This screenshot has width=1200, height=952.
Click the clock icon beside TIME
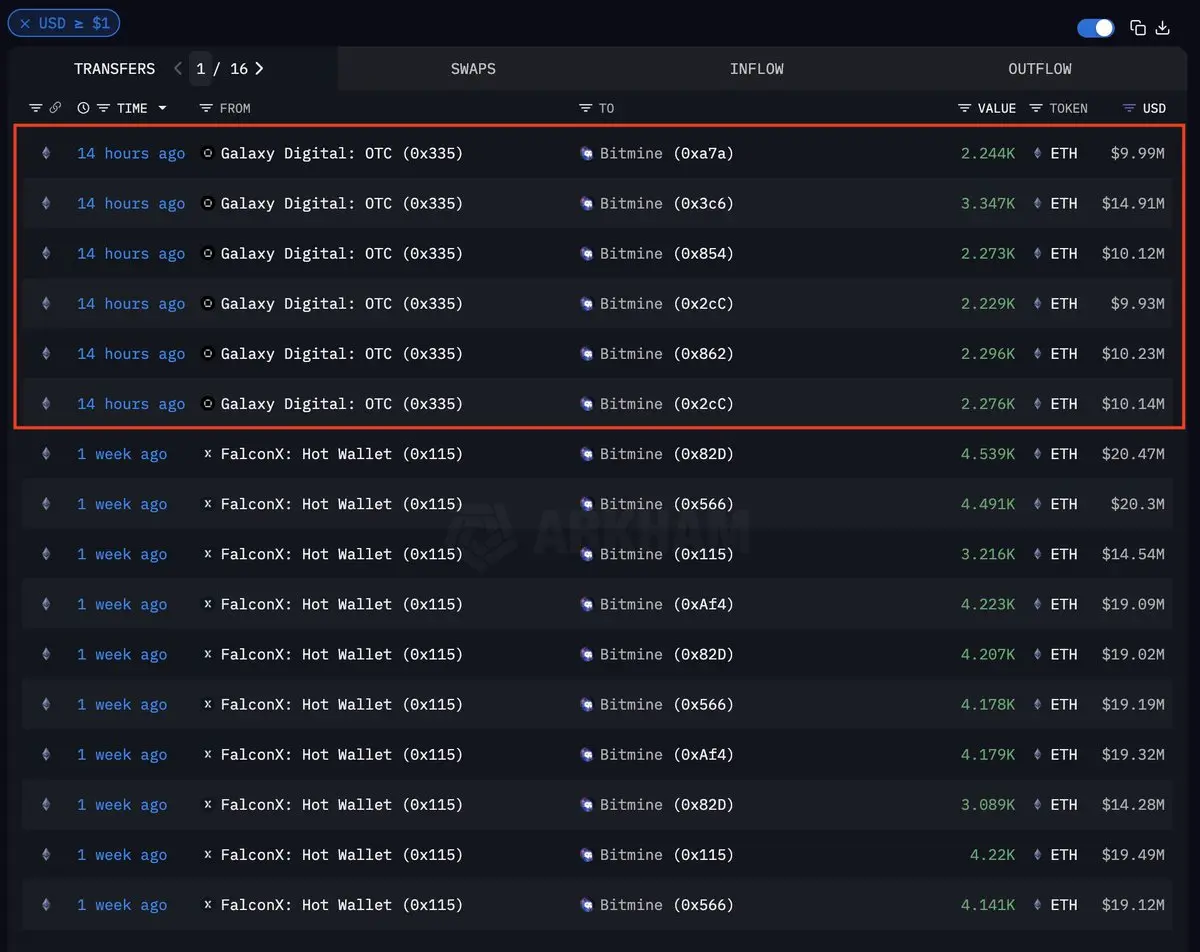pyautogui.click(x=83, y=108)
